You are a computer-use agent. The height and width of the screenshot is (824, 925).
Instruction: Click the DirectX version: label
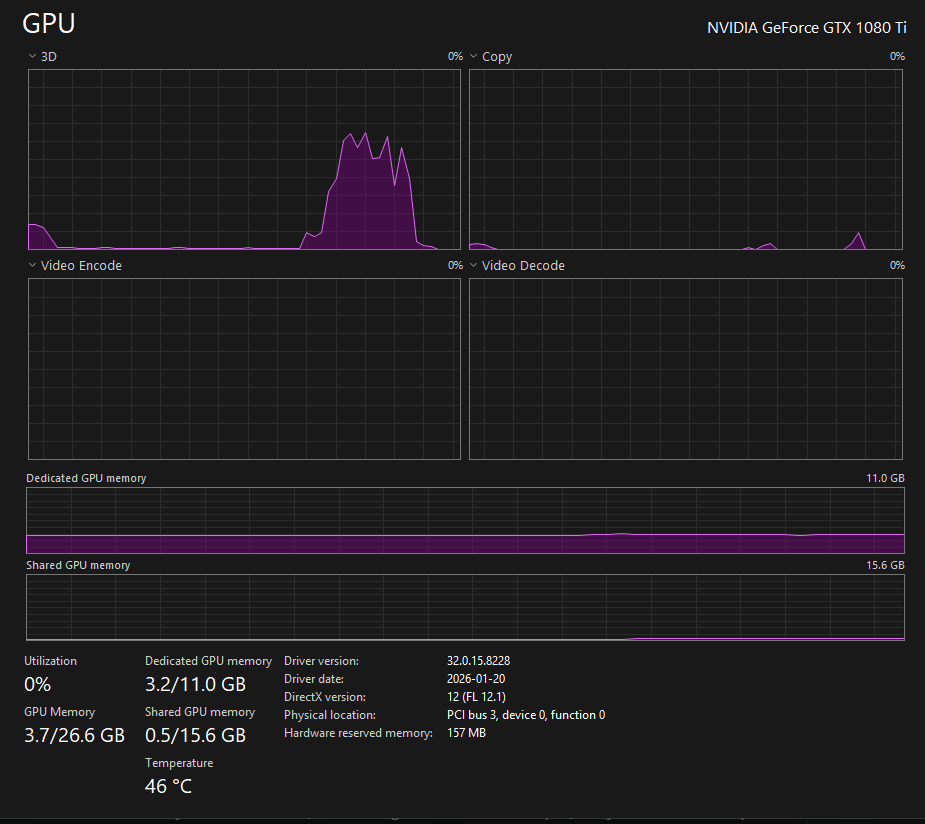pyautogui.click(x=325, y=697)
